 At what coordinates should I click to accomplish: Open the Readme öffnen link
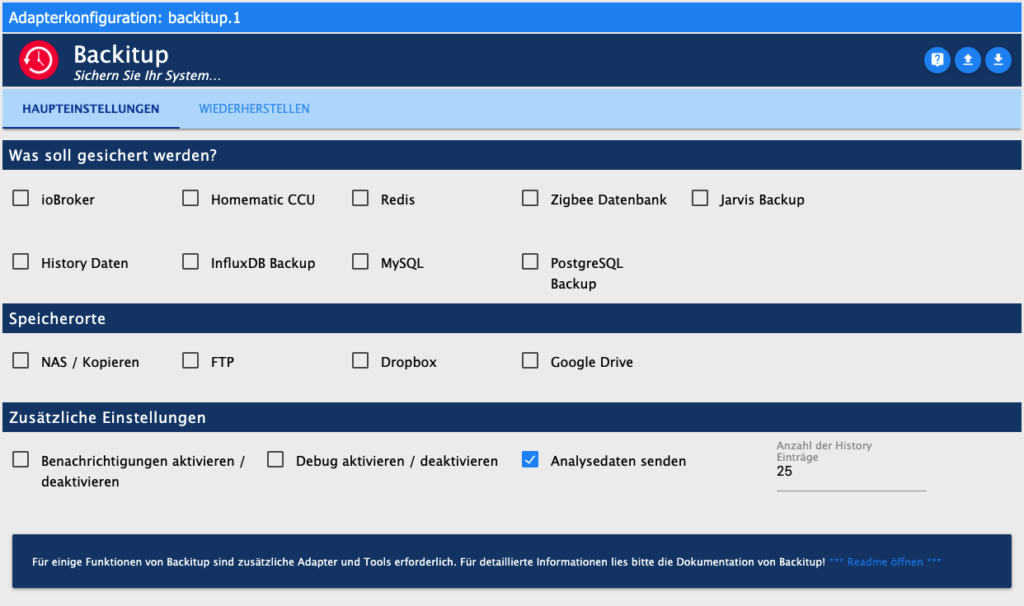[885, 562]
